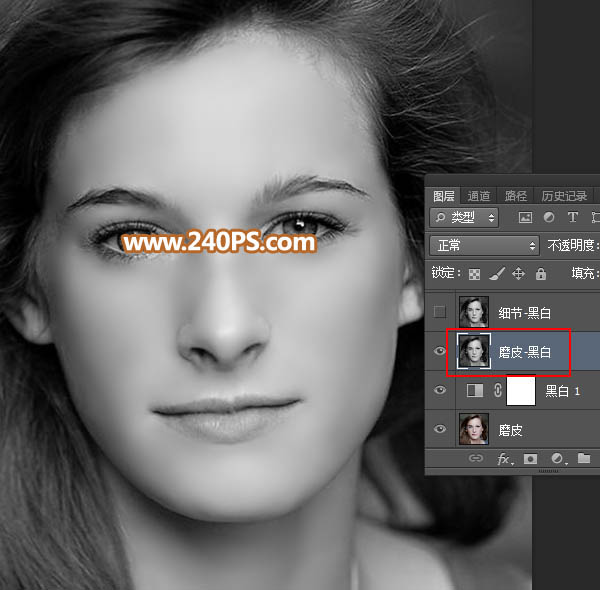Click the 填充 fill label
The image size is (600, 590).
click(584, 273)
